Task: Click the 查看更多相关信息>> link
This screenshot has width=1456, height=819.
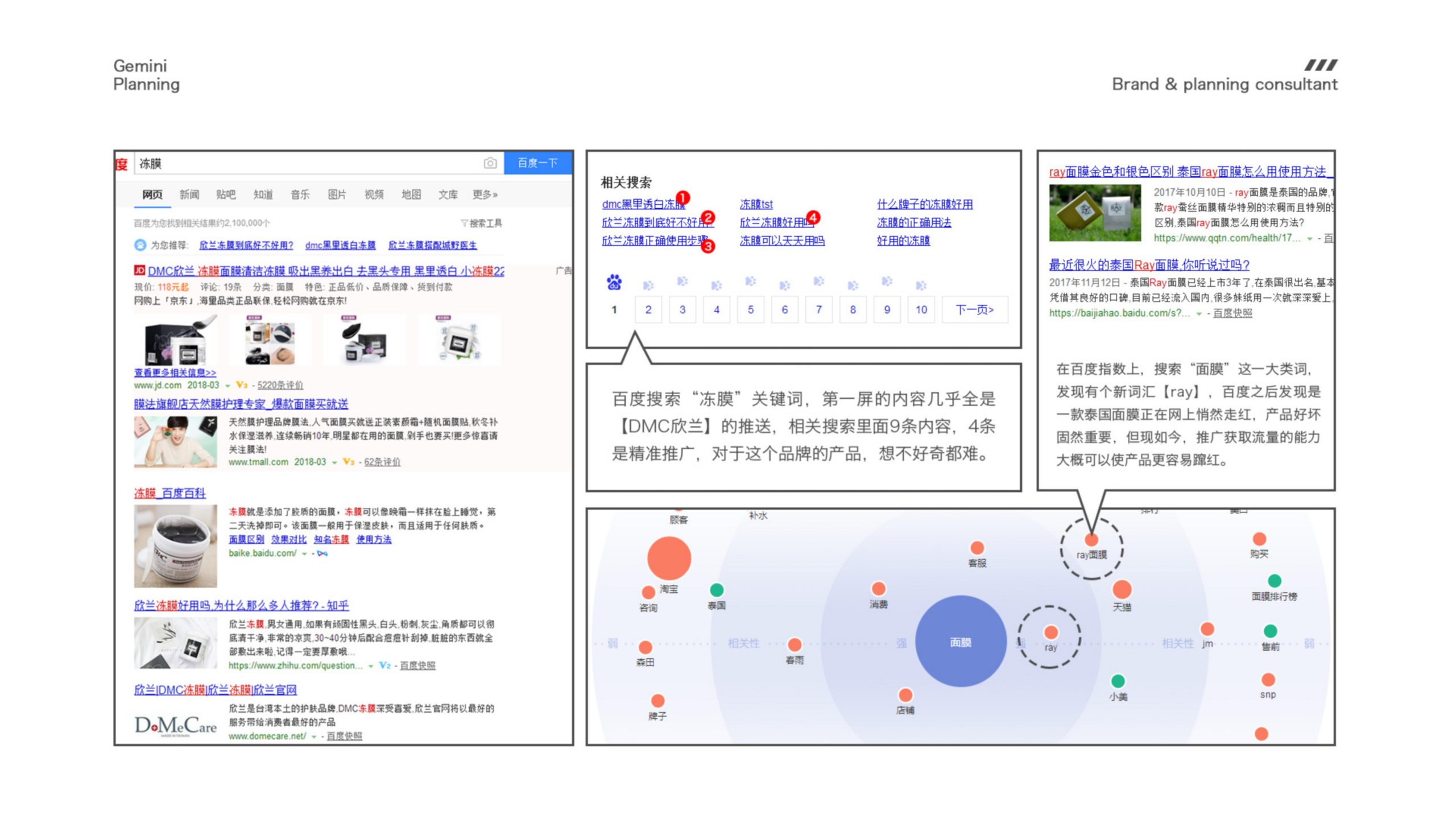Action: point(175,373)
